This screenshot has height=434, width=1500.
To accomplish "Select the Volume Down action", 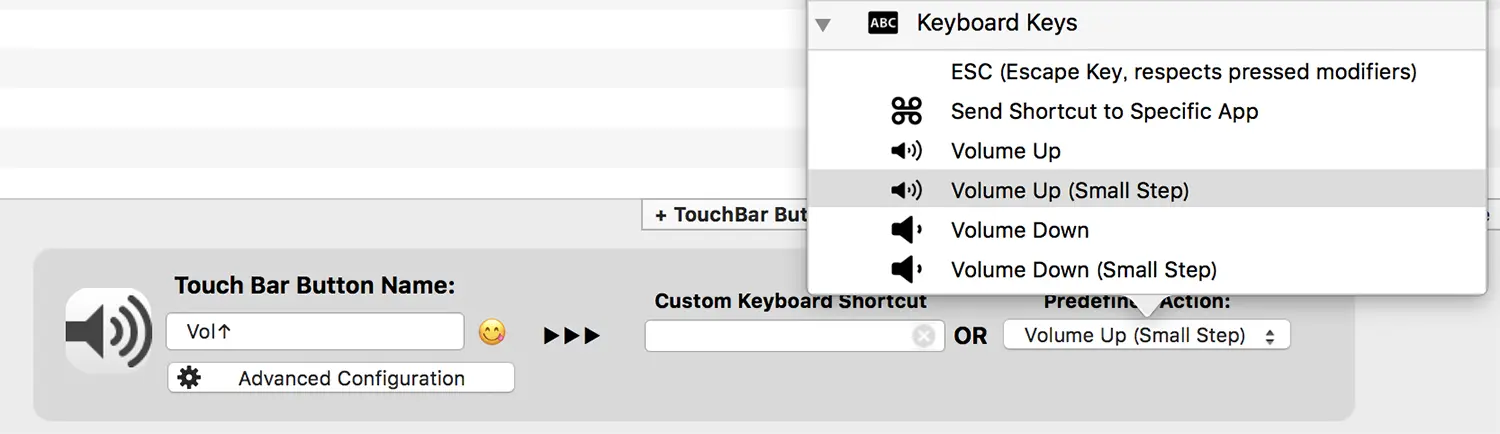I will pos(1019,230).
